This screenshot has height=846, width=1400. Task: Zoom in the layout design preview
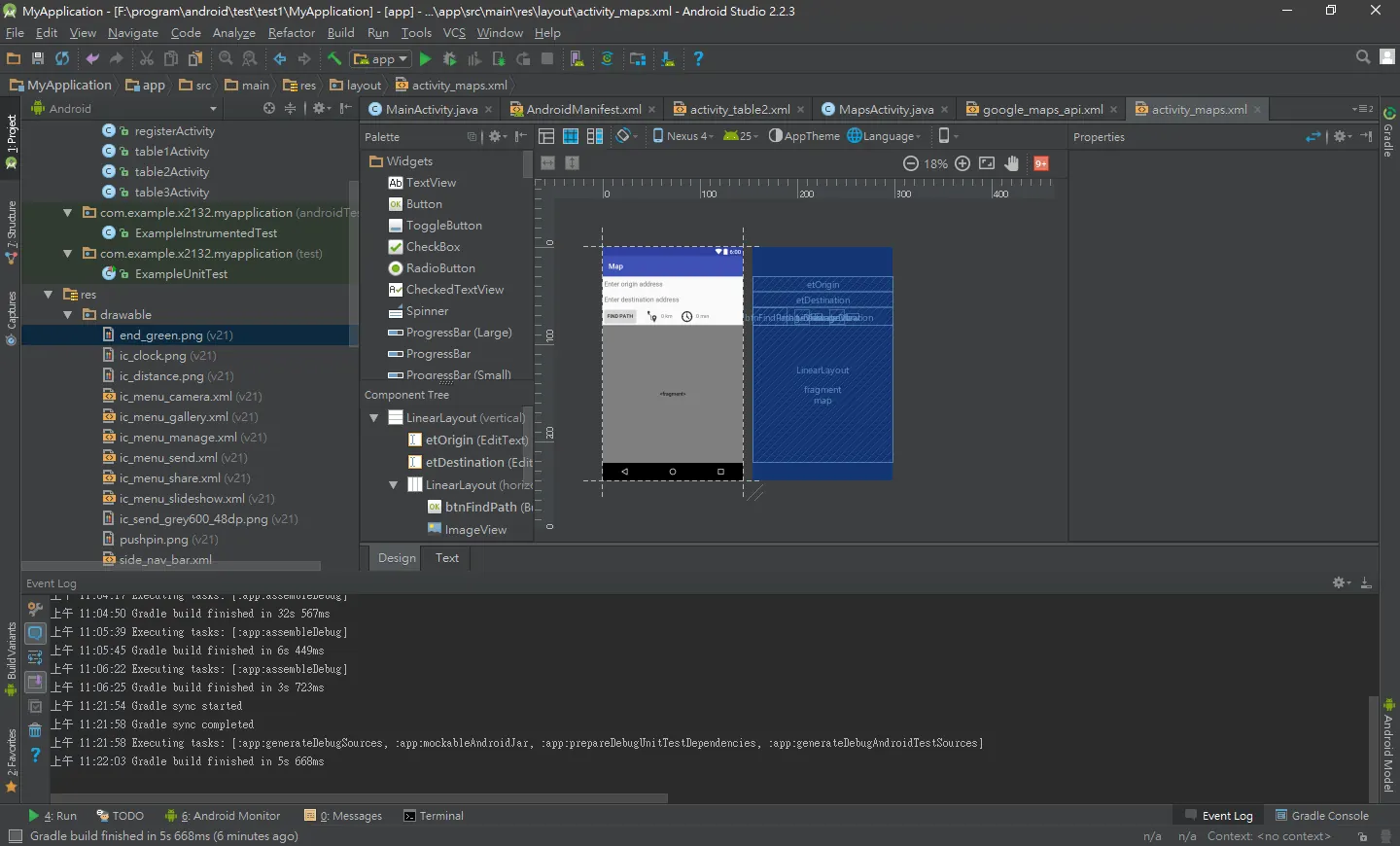tap(962, 163)
